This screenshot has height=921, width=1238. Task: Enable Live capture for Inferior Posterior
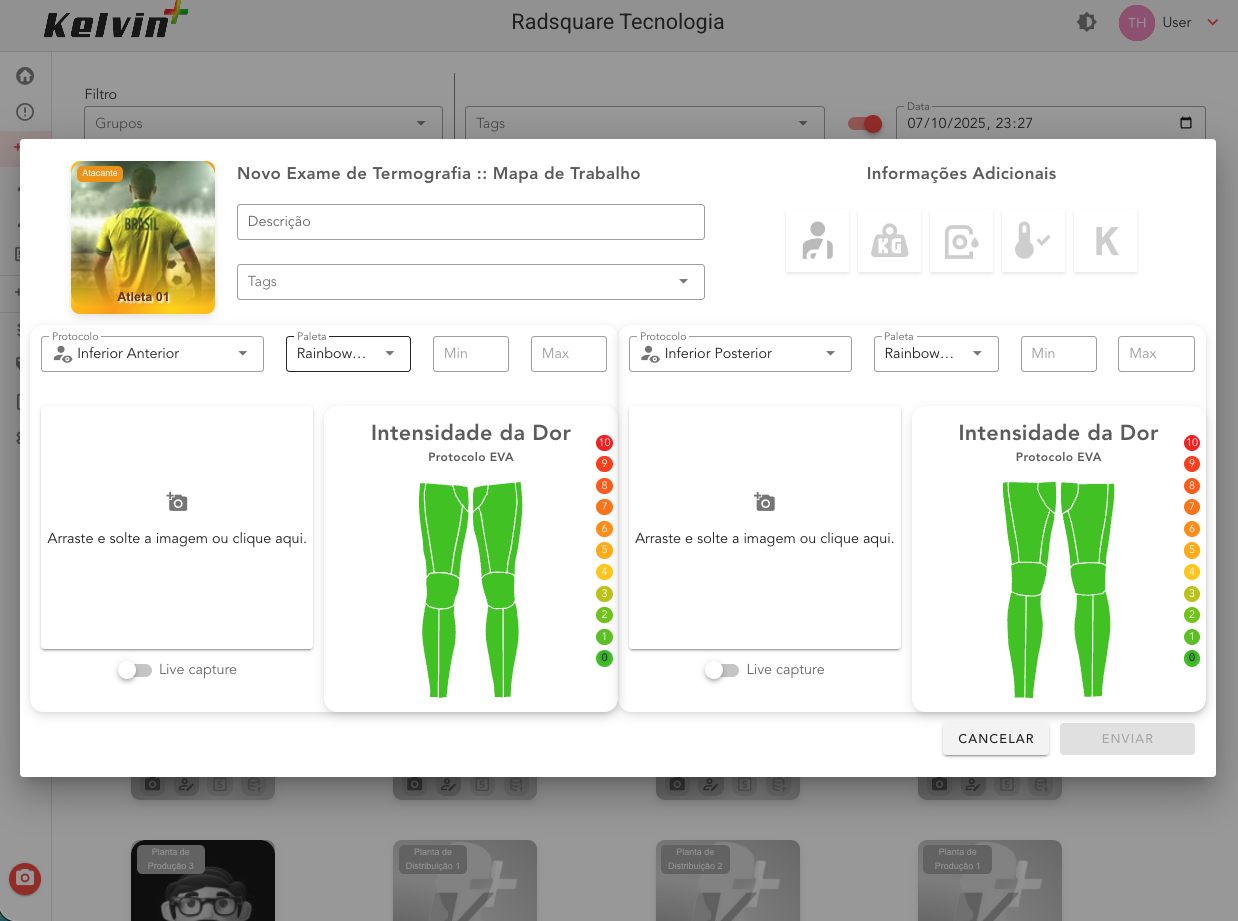click(x=722, y=670)
